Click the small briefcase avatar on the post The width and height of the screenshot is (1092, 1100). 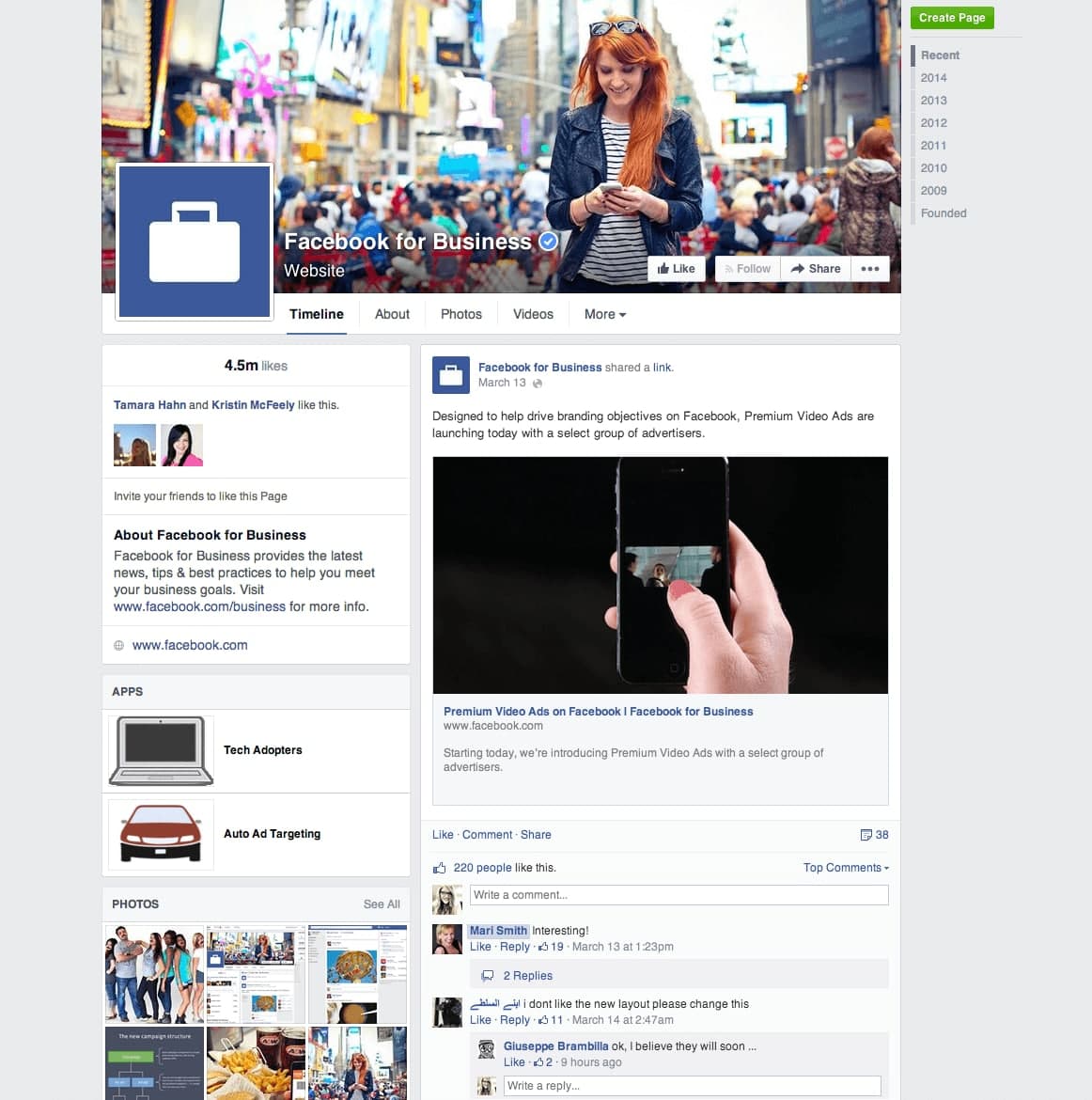[450, 375]
